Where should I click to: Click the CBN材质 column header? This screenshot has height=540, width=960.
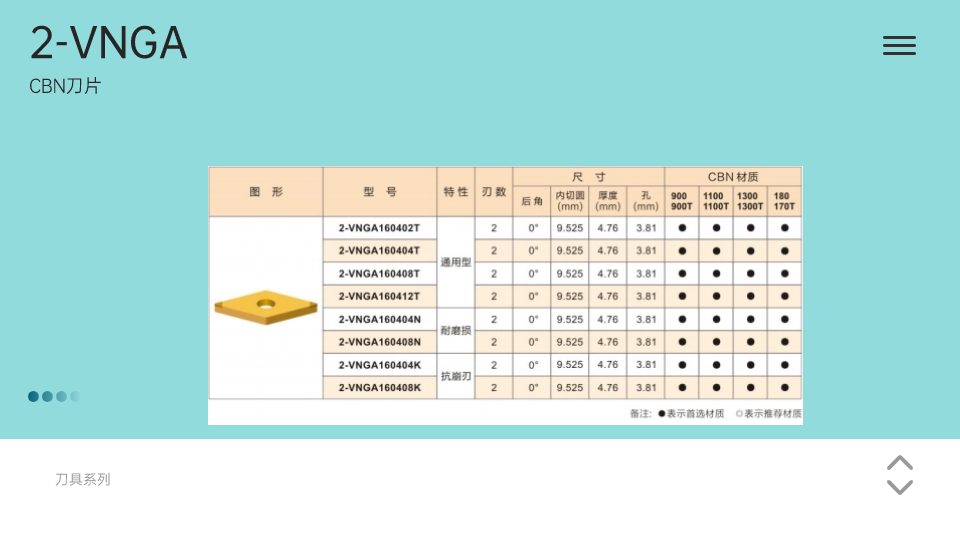(x=732, y=176)
